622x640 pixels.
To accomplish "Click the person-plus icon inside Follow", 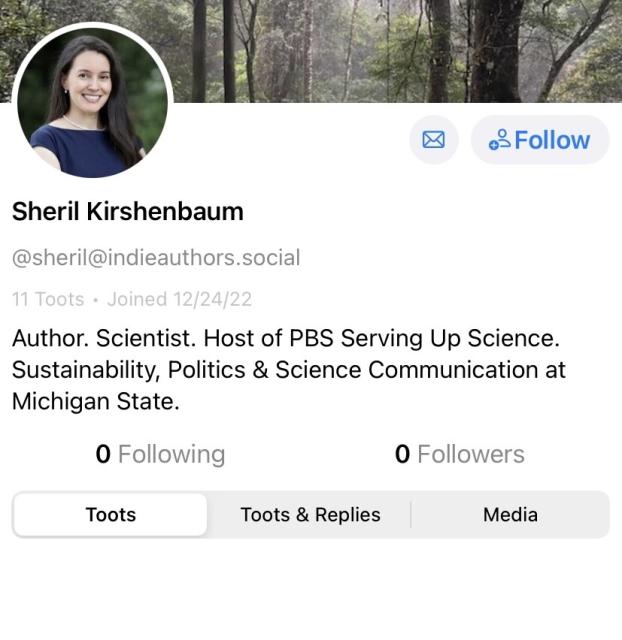I will click(499, 141).
